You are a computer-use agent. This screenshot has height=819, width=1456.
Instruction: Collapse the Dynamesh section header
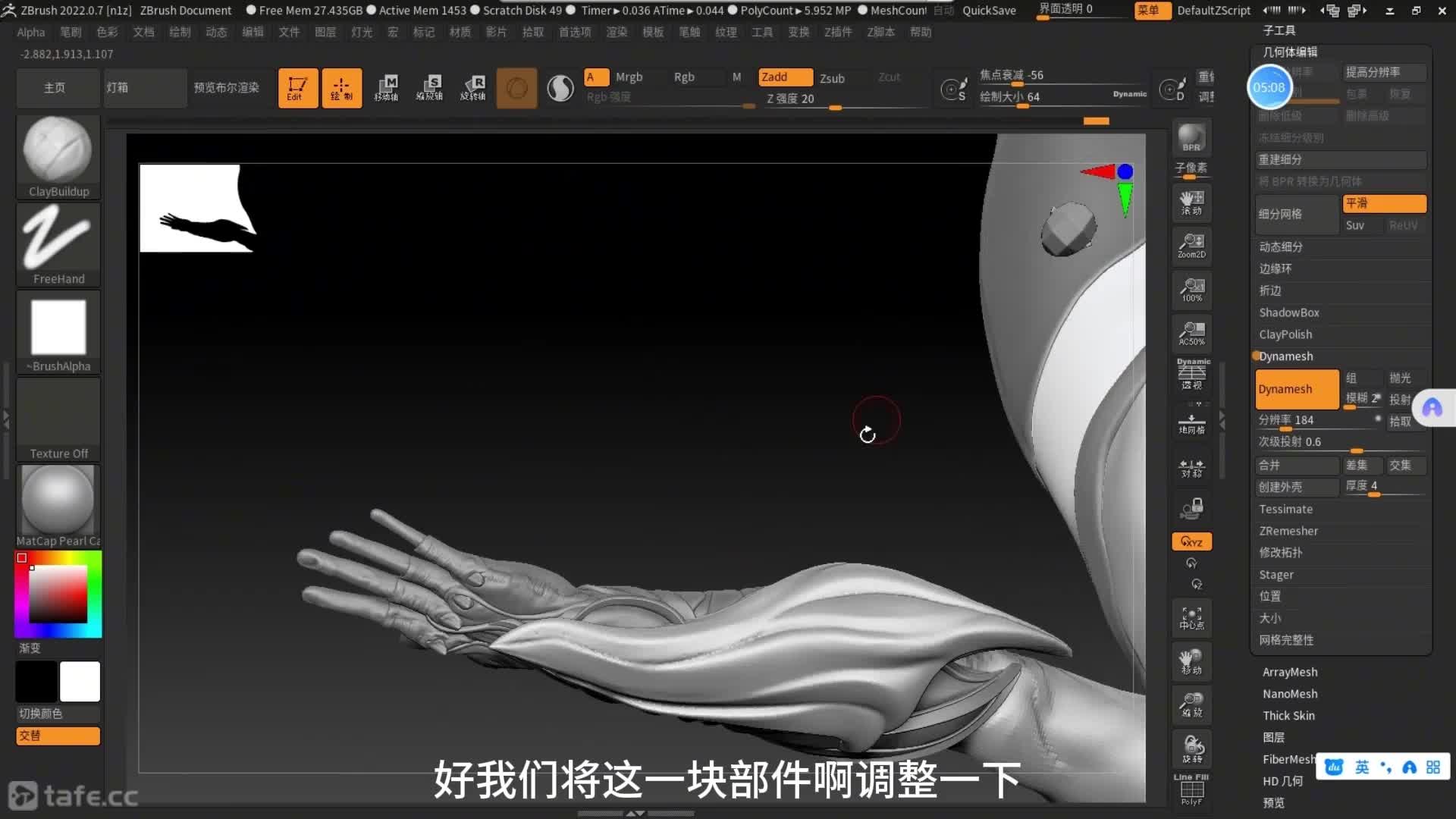[1285, 356]
